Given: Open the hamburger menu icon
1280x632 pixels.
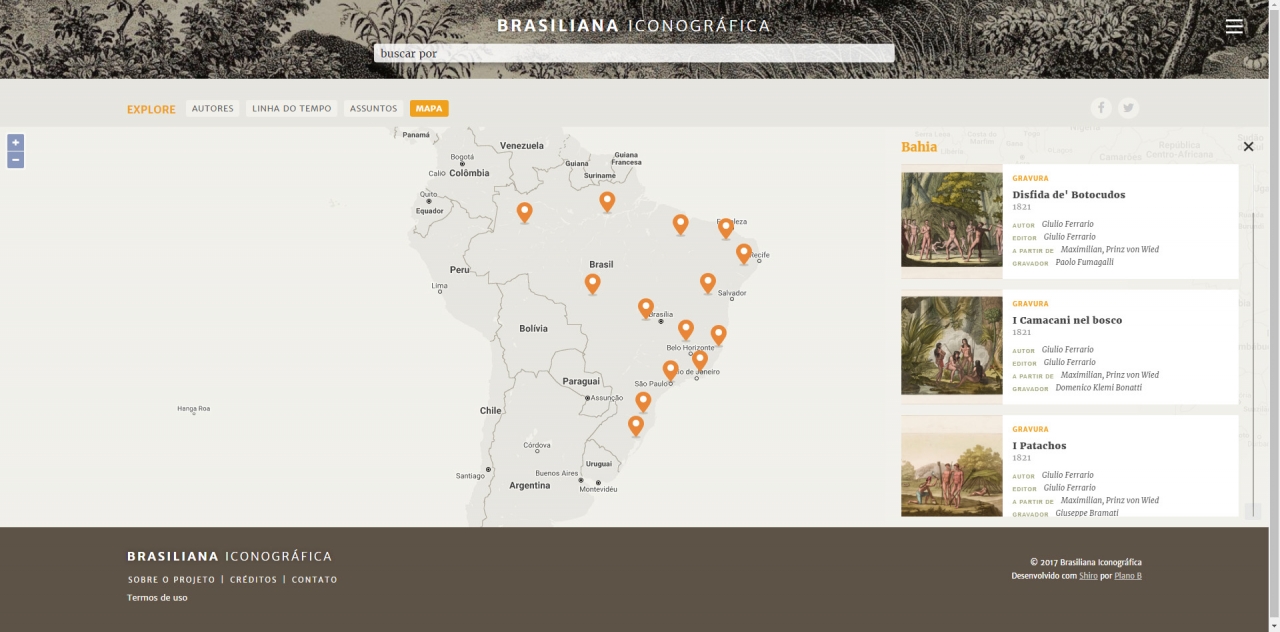Looking at the screenshot, I should 1234,27.
